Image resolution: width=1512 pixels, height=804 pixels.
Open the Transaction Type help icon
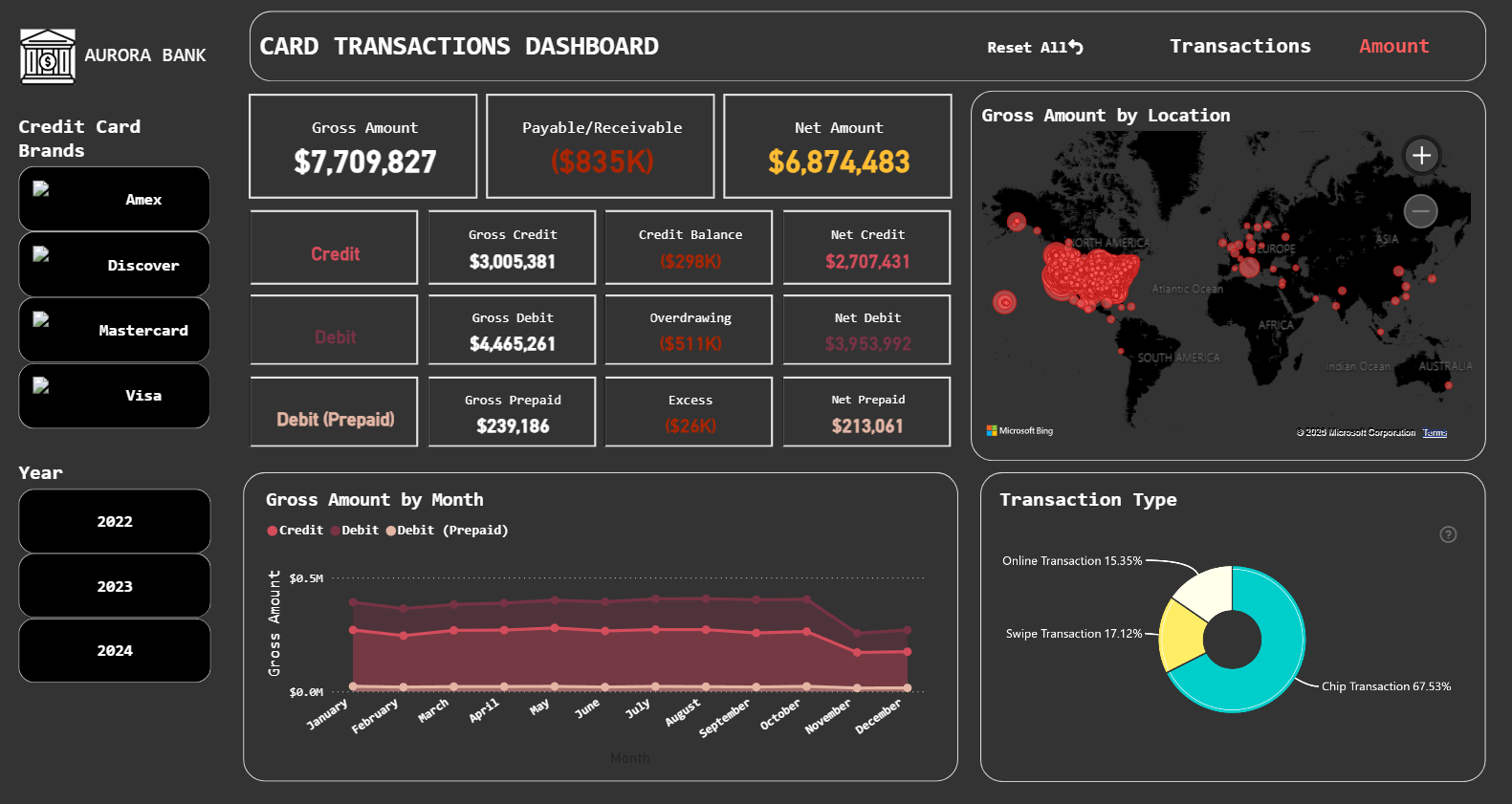click(1448, 534)
